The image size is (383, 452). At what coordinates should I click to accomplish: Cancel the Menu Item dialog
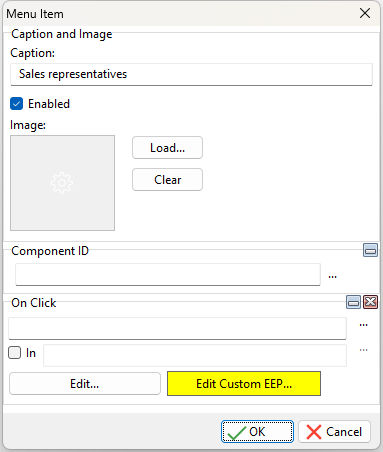click(334, 432)
